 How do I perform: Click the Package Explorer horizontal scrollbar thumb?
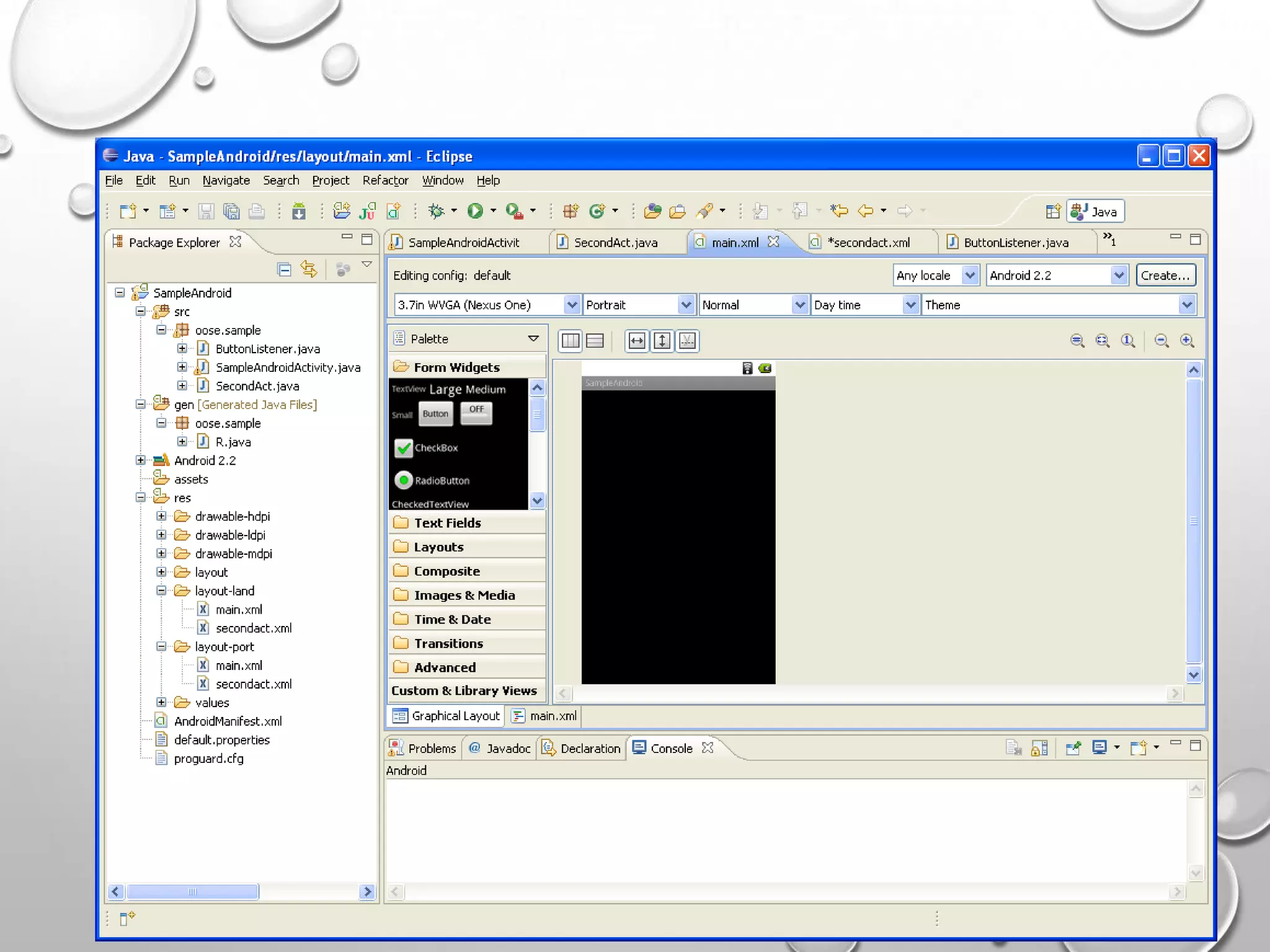(x=192, y=892)
